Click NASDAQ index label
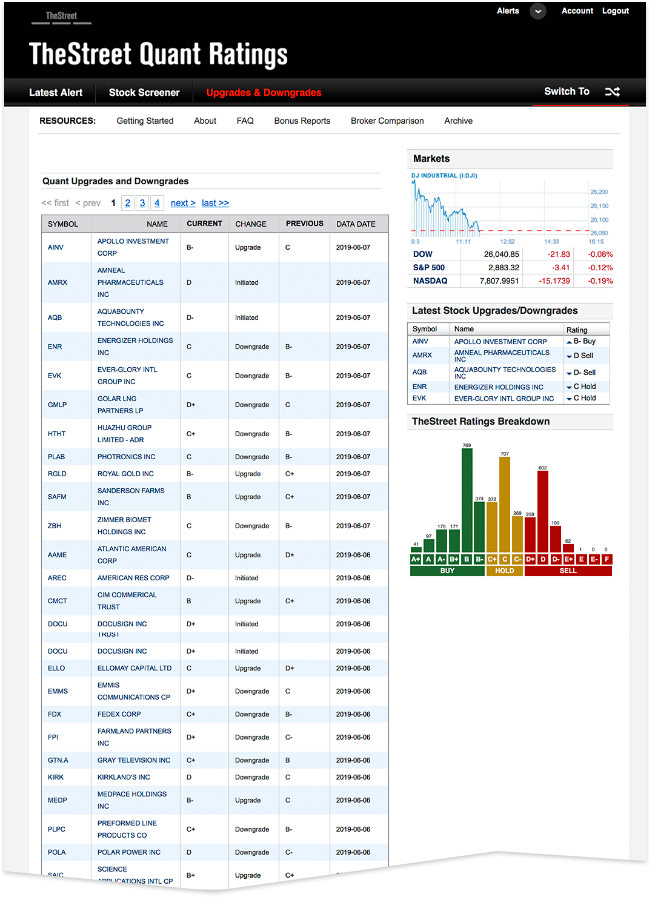This screenshot has height=897, width=649. [x=430, y=281]
